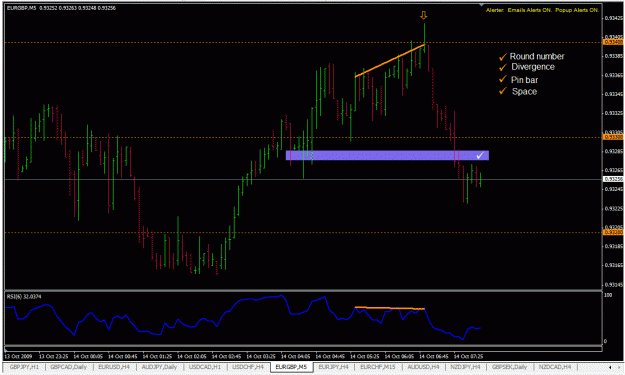Click the orange 0.93200 price level label
Image resolution: width=625 pixels, height=375 pixels.
(x=613, y=232)
